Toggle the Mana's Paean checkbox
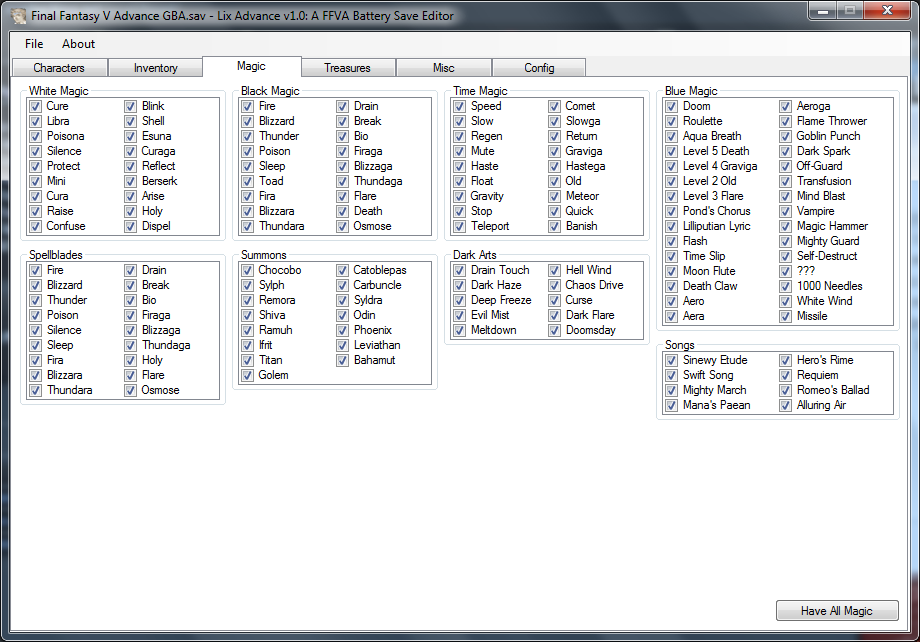Image resolution: width=920 pixels, height=642 pixels. (672, 406)
